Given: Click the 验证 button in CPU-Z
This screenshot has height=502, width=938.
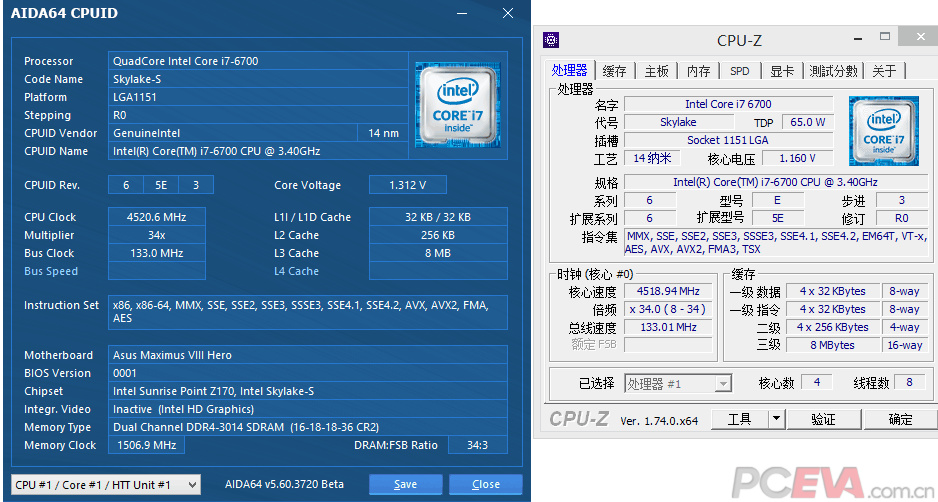Looking at the screenshot, I should [823, 419].
